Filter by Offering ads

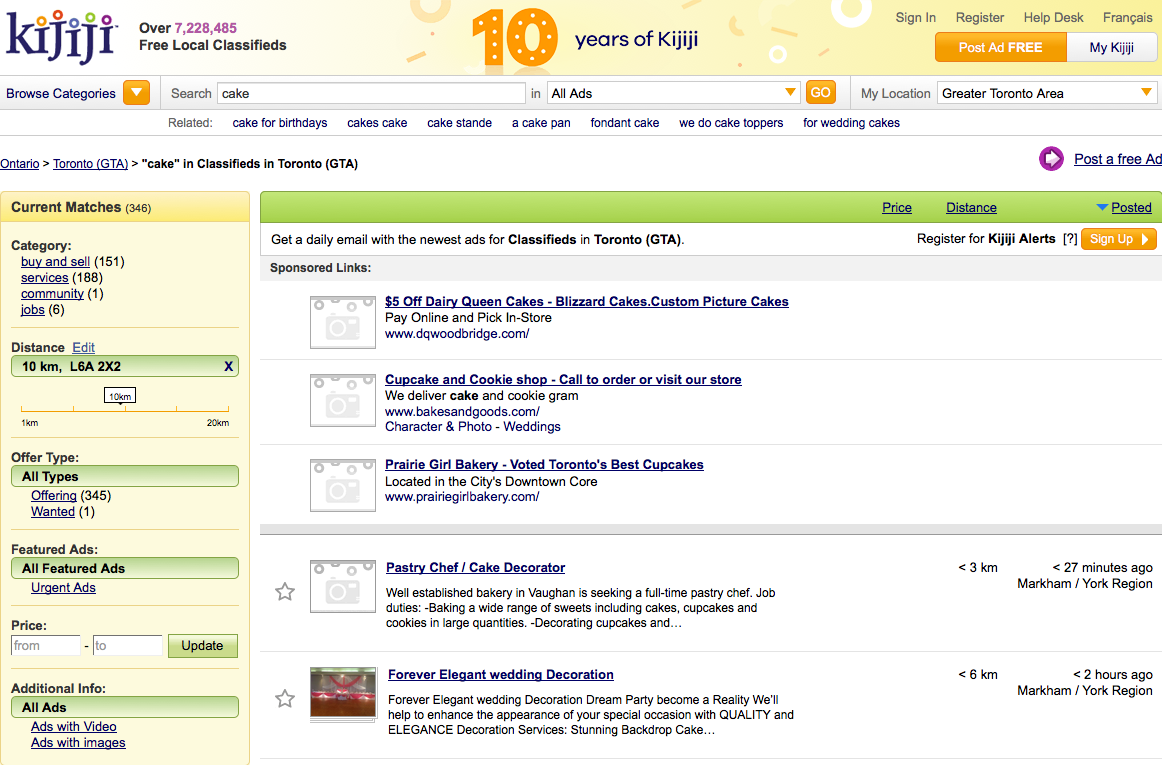(x=53, y=495)
